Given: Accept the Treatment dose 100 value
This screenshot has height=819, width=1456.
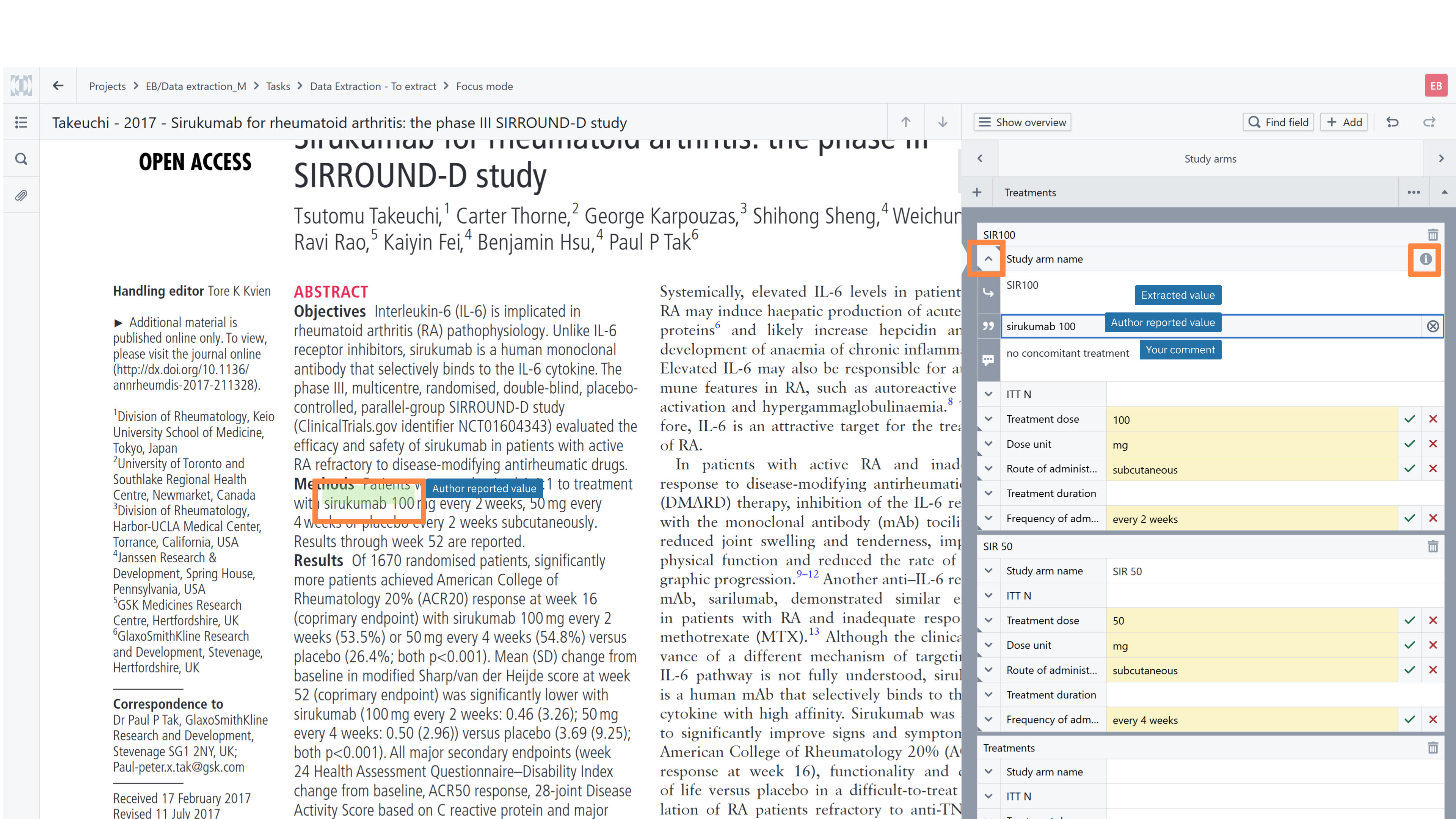Looking at the screenshot, I should coord(1409,419).
